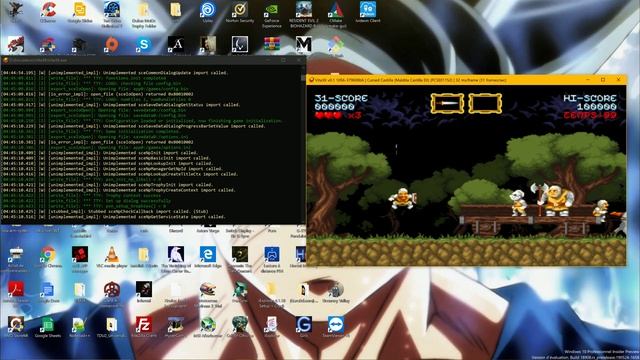Select the sceNpLookupInit log line
Screen dimensions: 640x360
pos(107,163)
